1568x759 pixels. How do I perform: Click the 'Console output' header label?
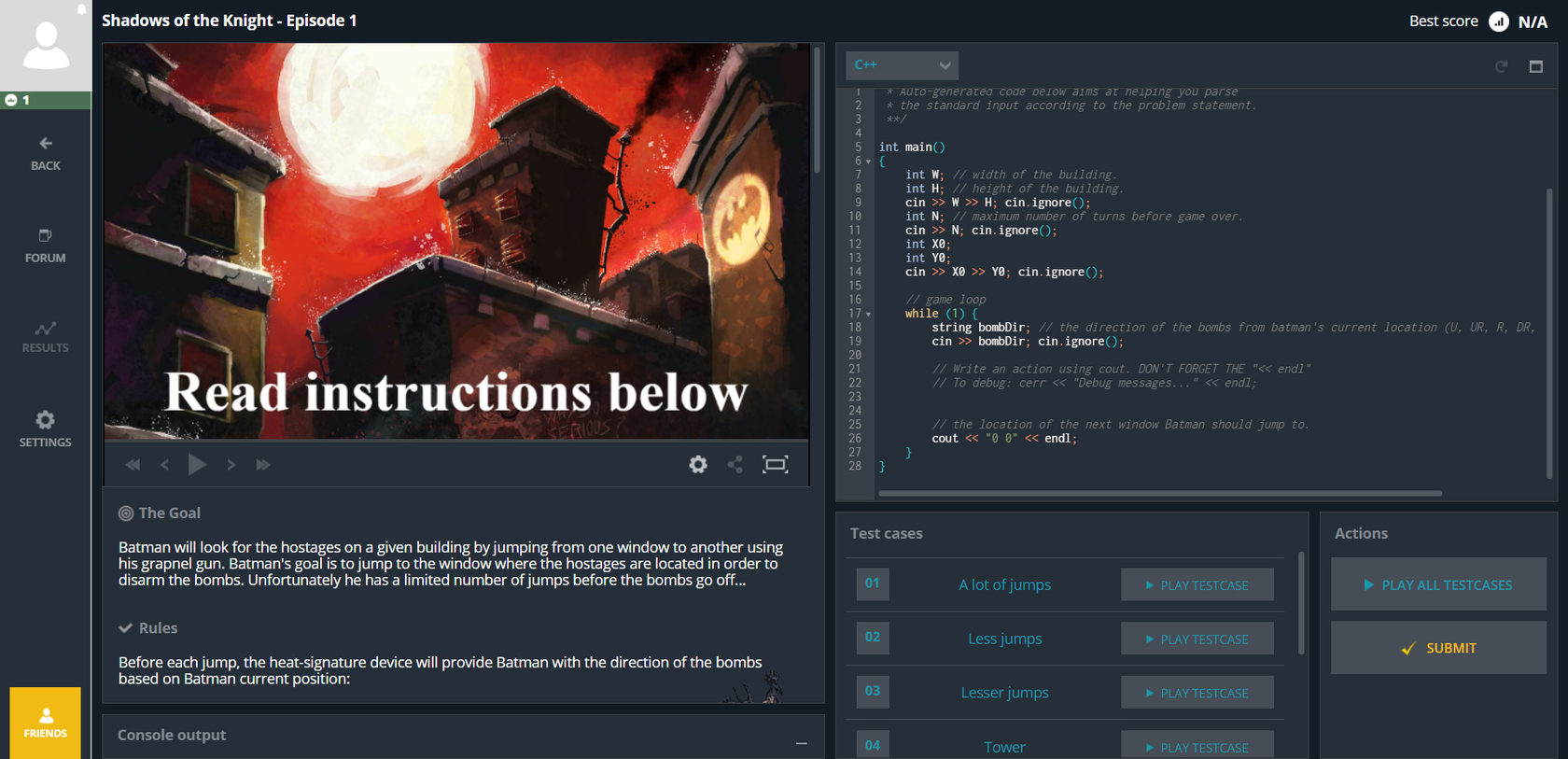[172, 735]
